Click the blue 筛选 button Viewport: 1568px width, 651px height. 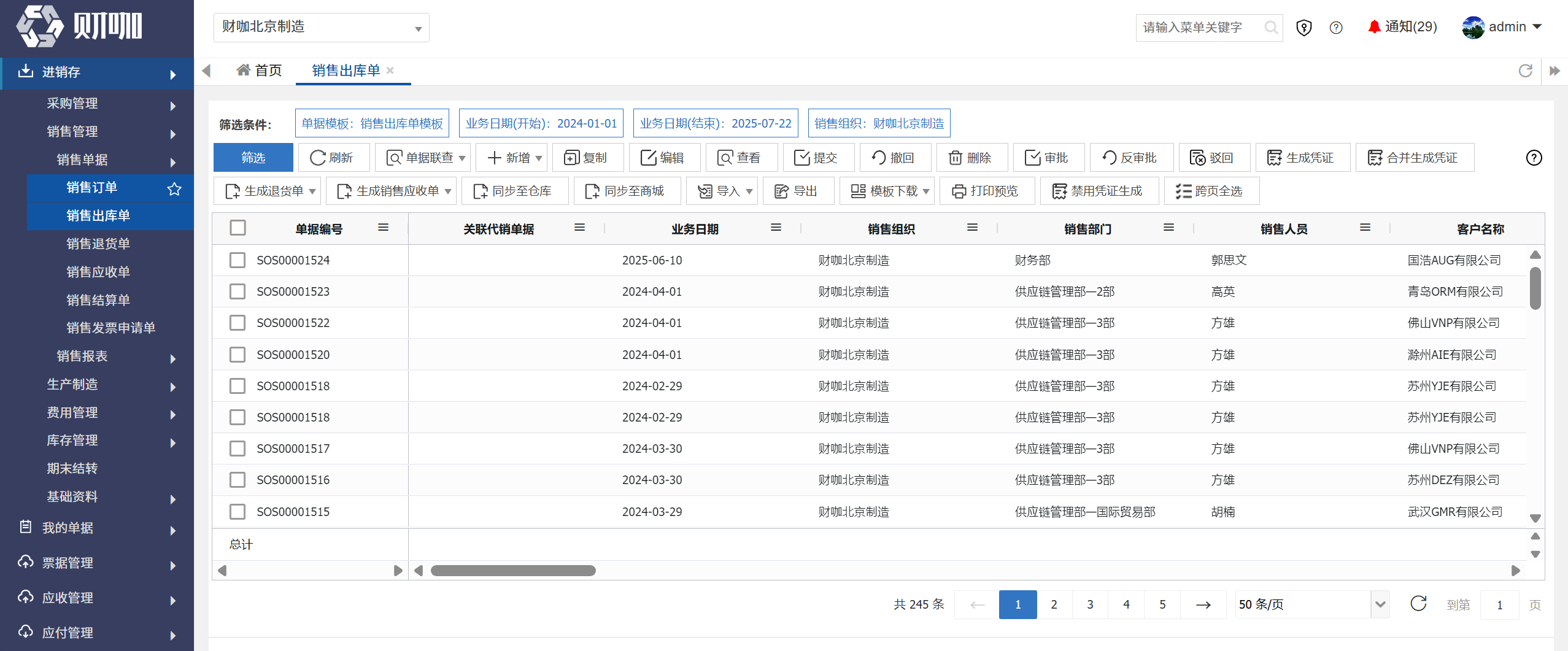click(253, 158)
